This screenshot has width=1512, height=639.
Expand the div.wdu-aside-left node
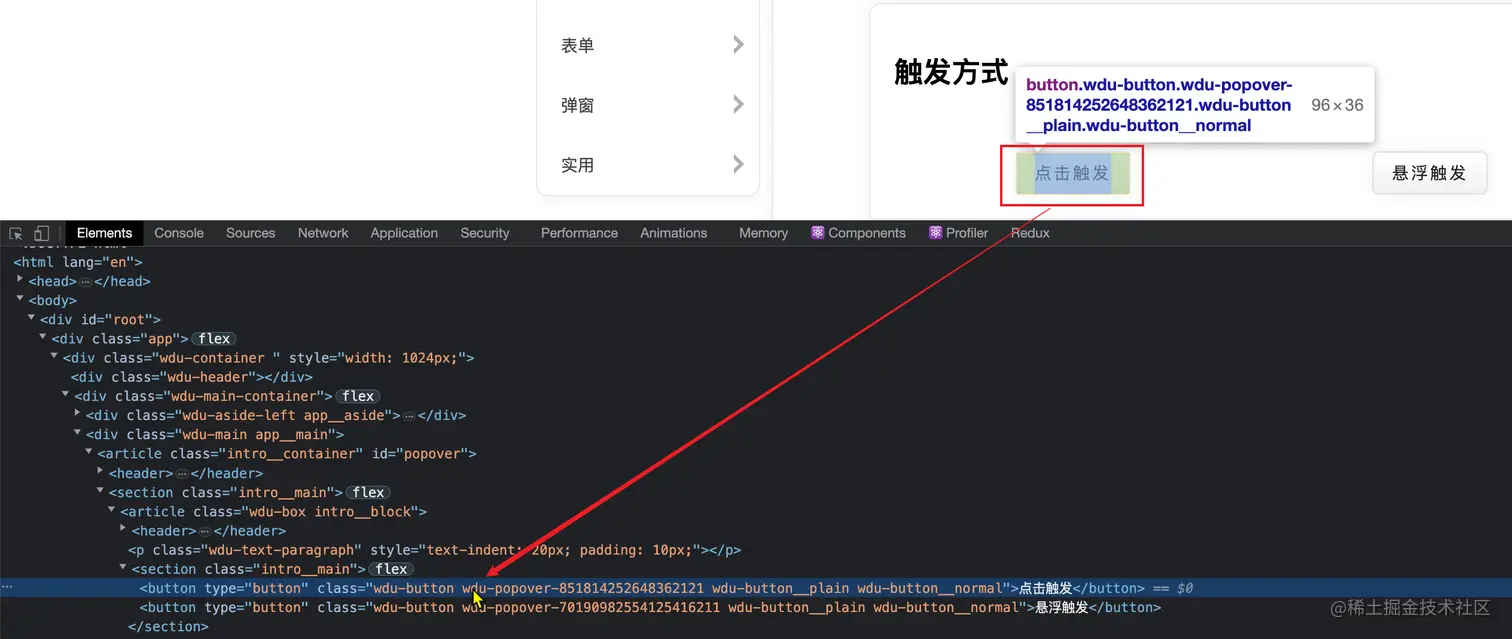point(77,415)
